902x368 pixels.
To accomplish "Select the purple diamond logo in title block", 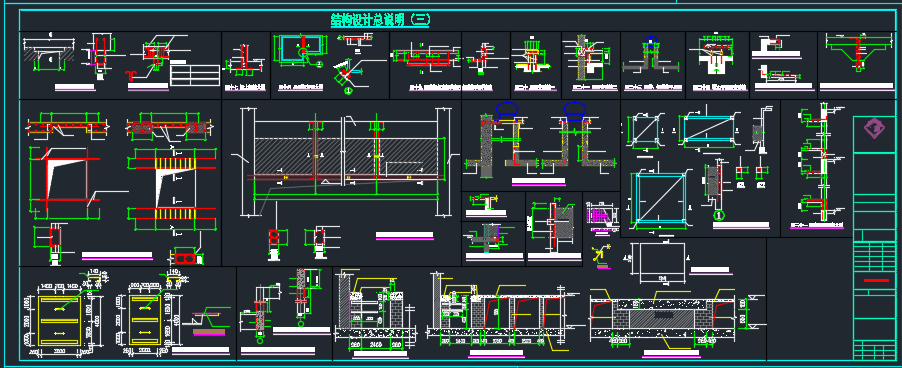I will [875, 129].
